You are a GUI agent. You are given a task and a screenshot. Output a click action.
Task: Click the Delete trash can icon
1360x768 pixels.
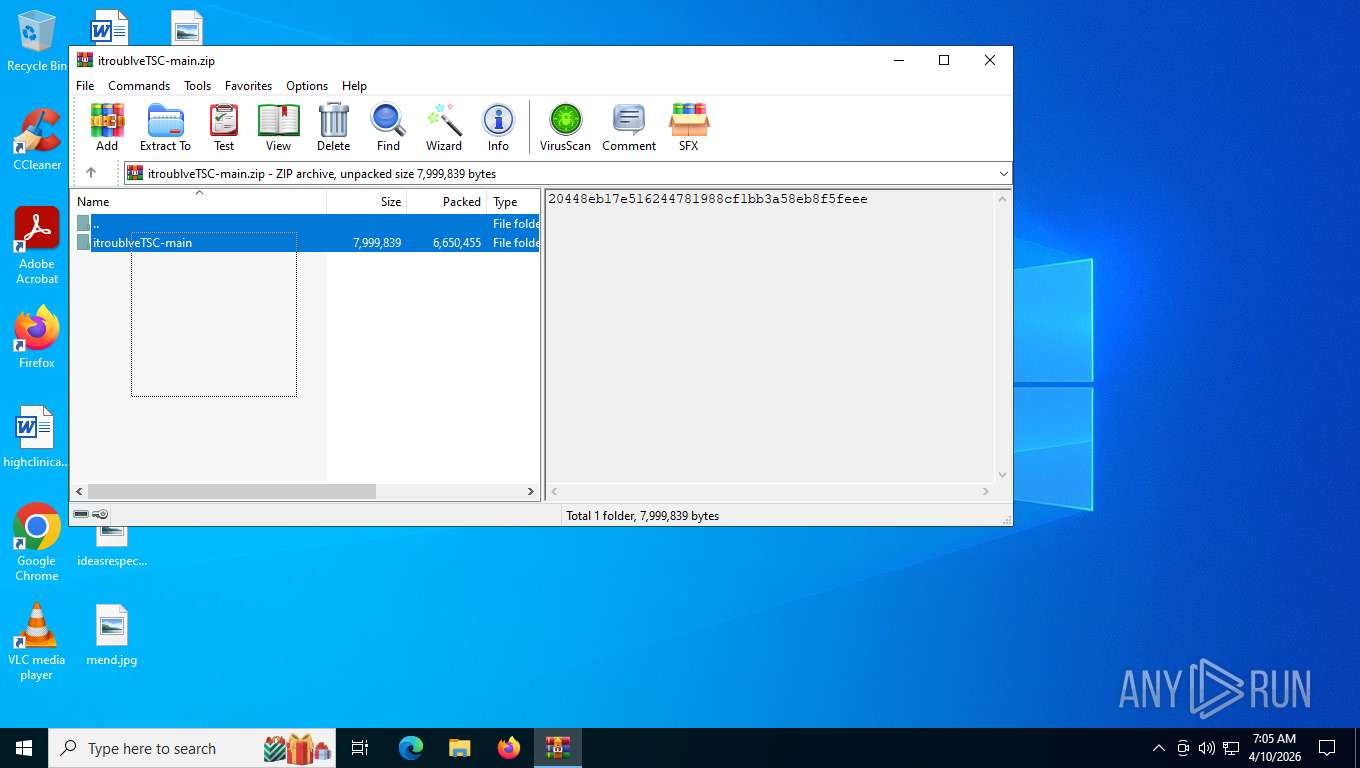click(333, 127)
